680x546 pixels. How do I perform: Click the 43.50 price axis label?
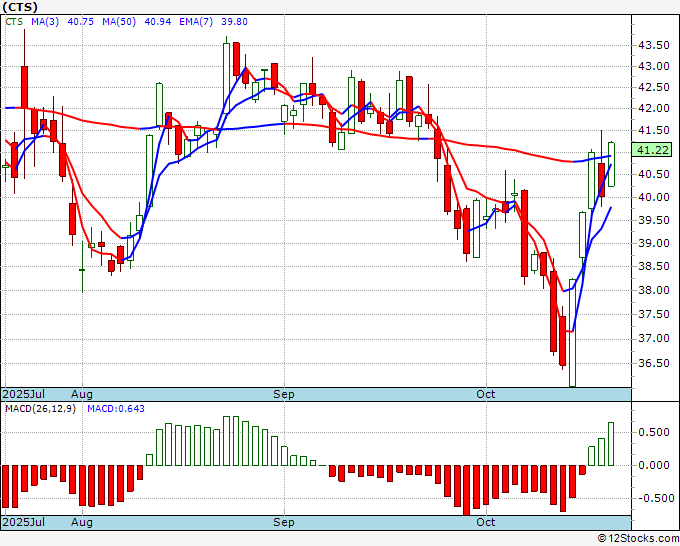click(654, 45)
